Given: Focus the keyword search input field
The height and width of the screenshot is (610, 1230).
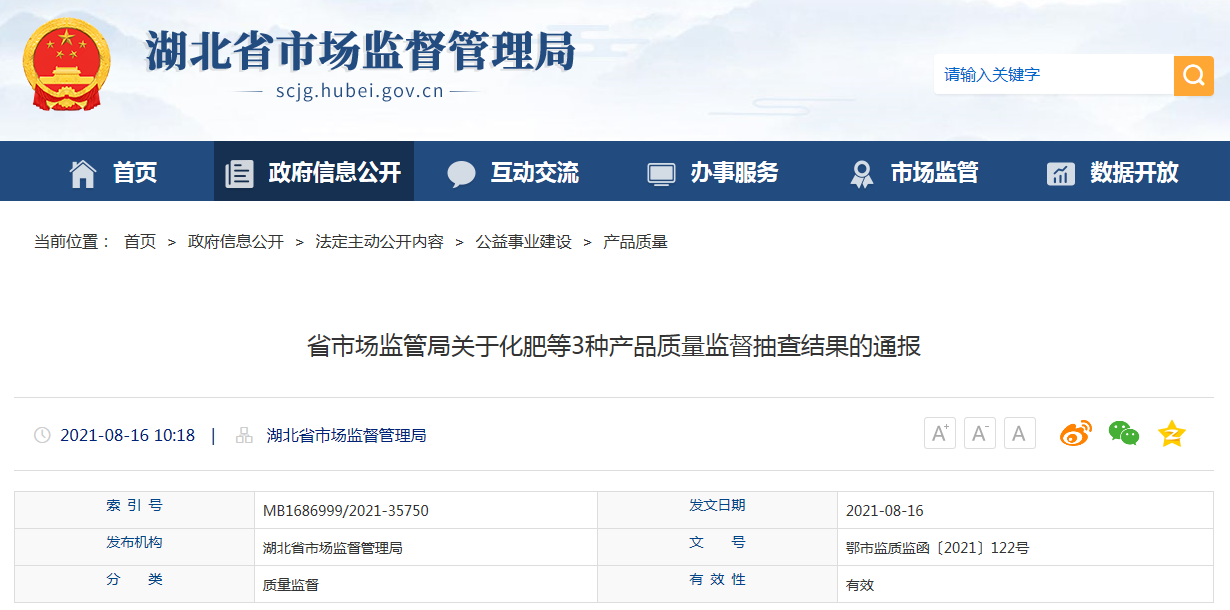Looking at the screenshot, I should (x=1053, y=75).
